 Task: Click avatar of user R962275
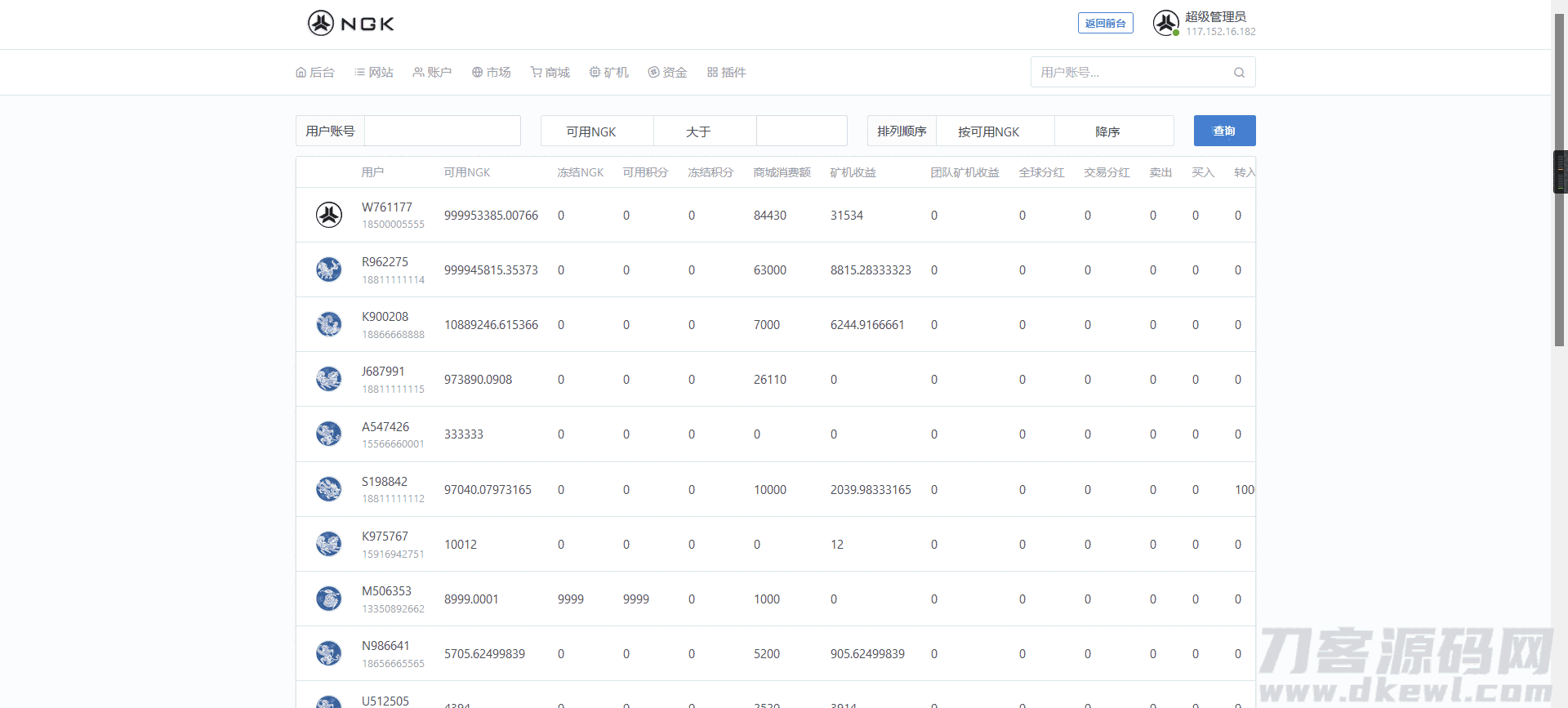pos(329,270)
